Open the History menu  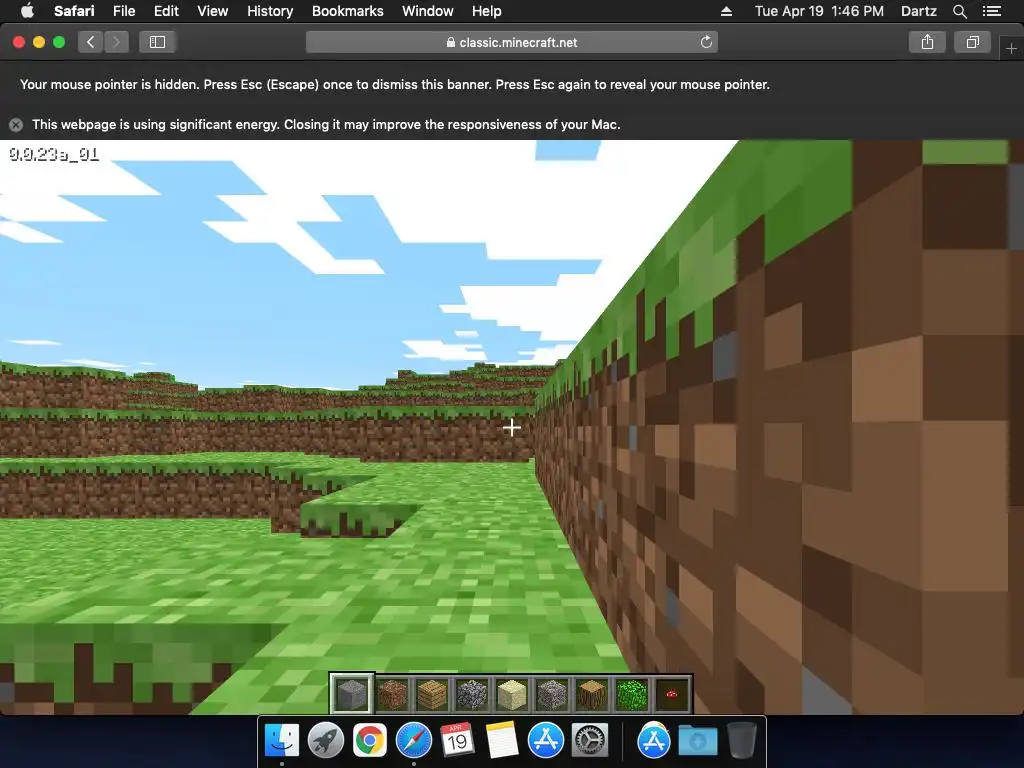point(270,11)
